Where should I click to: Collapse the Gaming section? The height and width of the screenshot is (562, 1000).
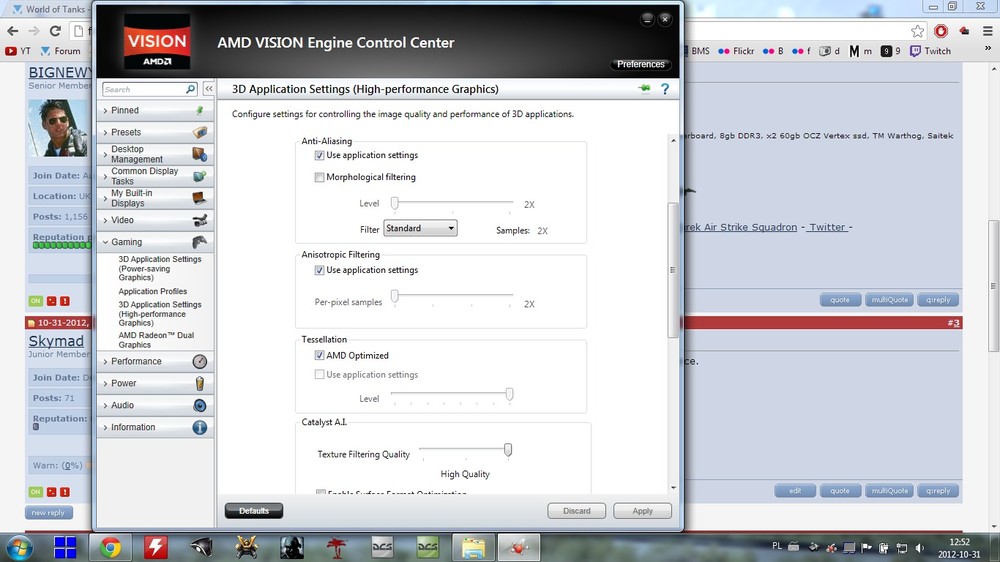tap(105, 242)
